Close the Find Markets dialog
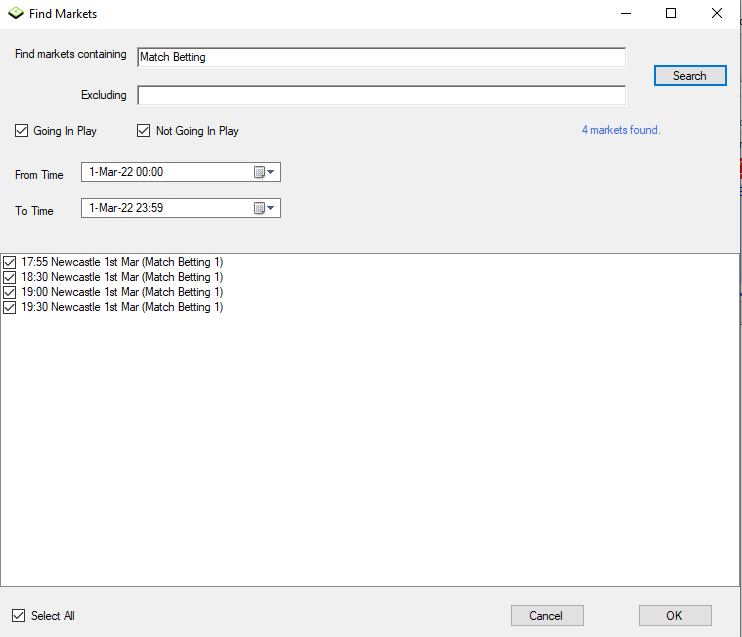Image resolution: width=742 pixels, height=637 pixels. pos(717,14)
